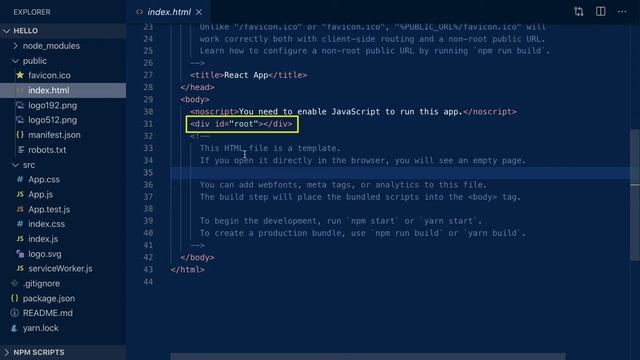Viewport: 640px width, 360px height.
Task: Open package.json file
Action: [63, 298]
